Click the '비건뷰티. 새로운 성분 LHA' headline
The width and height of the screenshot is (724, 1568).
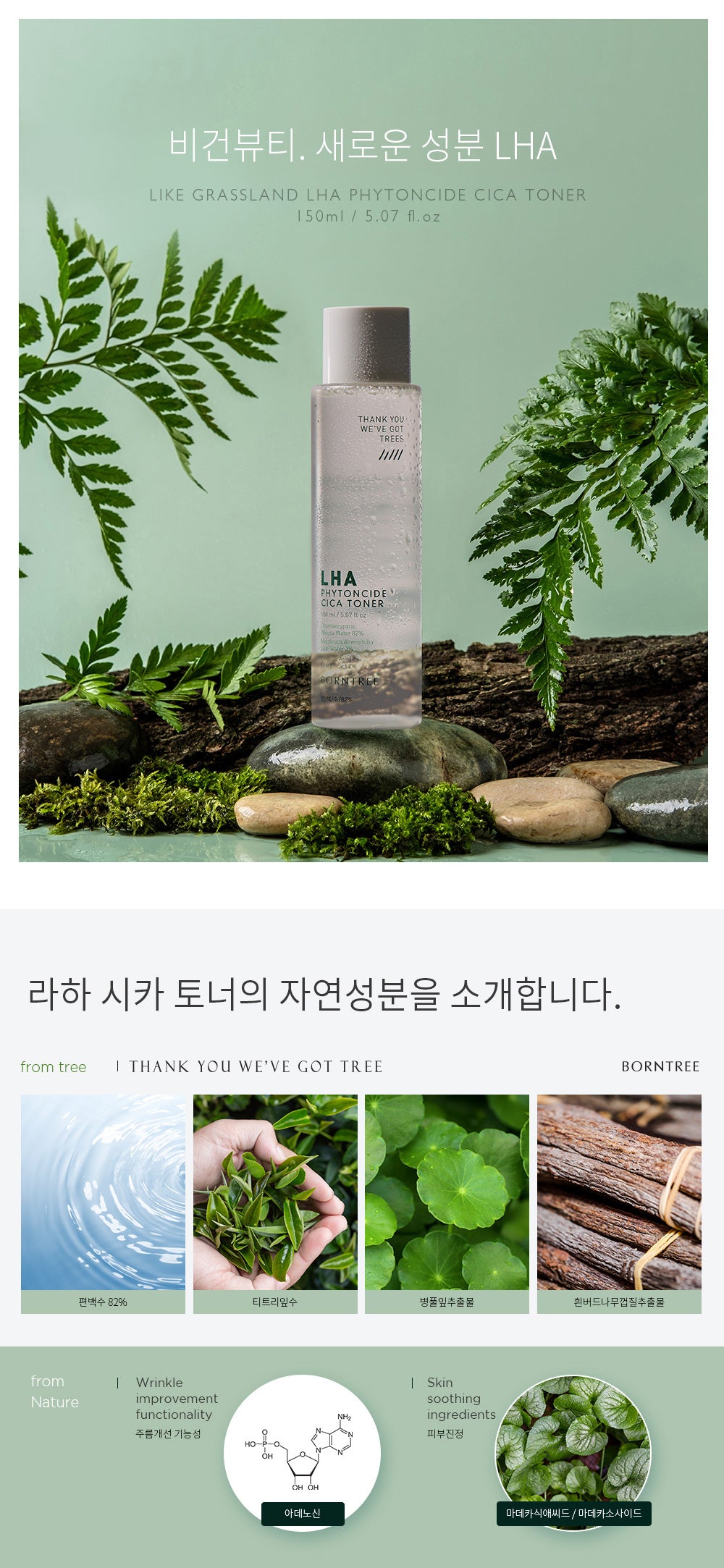(363, 145)
